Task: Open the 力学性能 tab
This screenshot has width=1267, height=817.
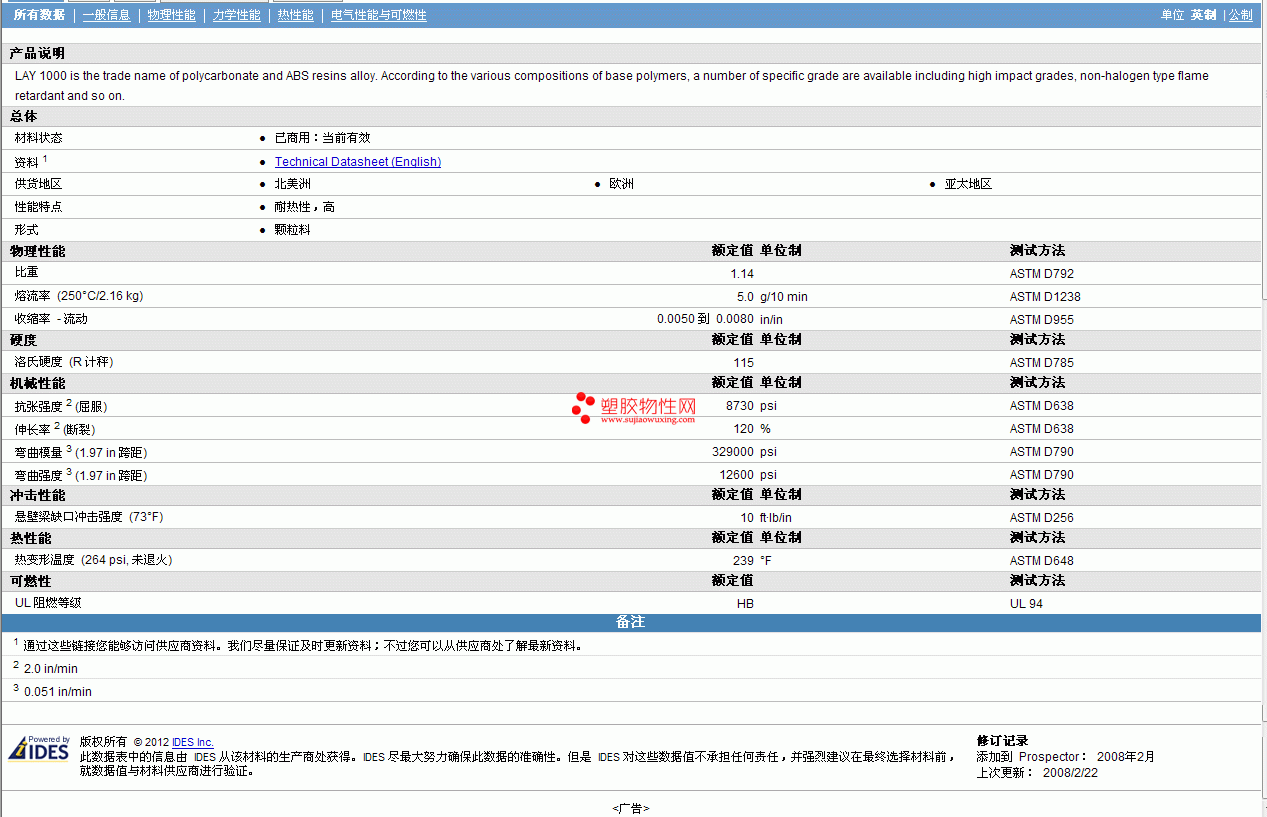Action: point(237,15)
